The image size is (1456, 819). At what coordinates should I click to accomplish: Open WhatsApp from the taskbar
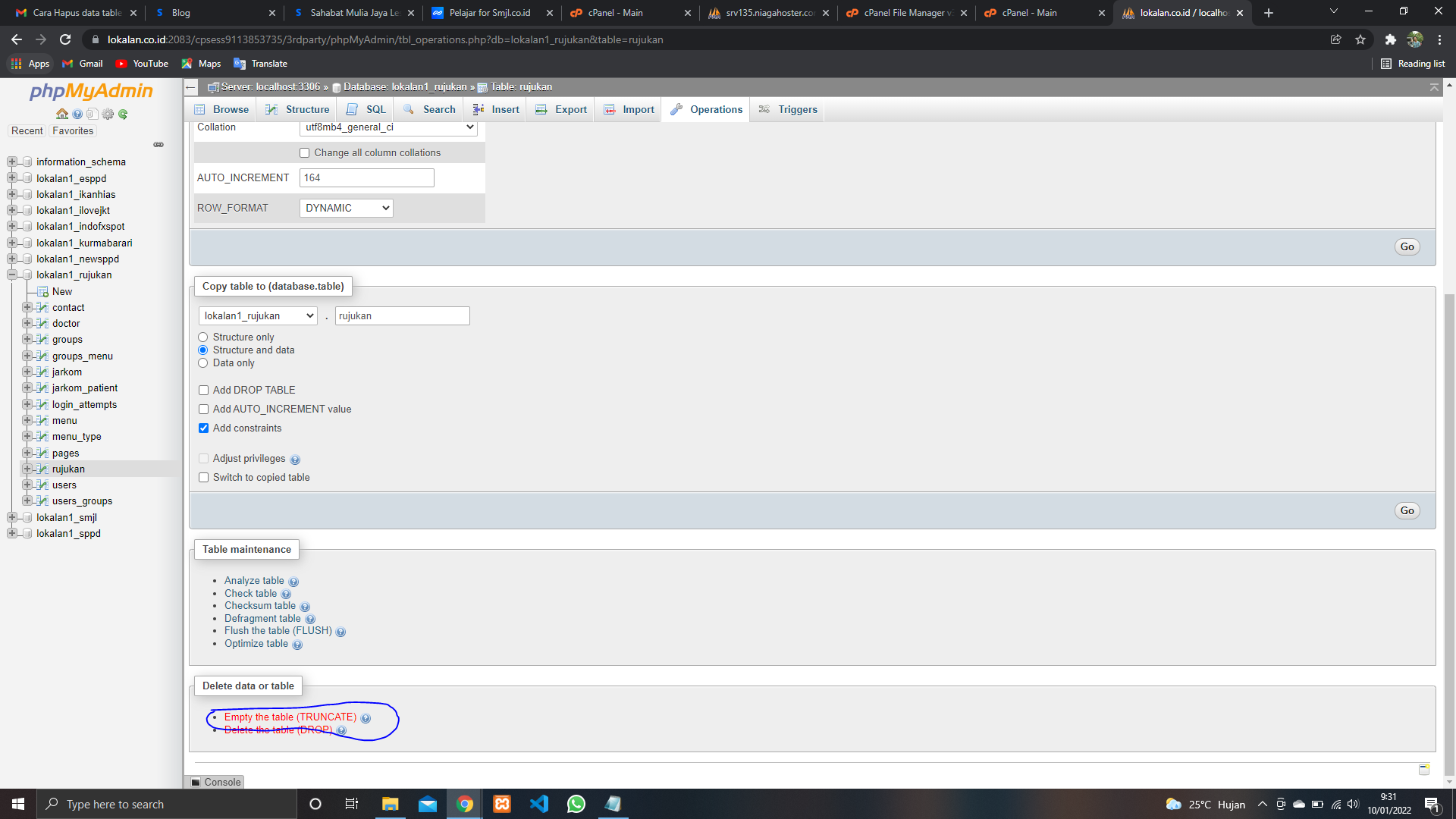(576, 804)
